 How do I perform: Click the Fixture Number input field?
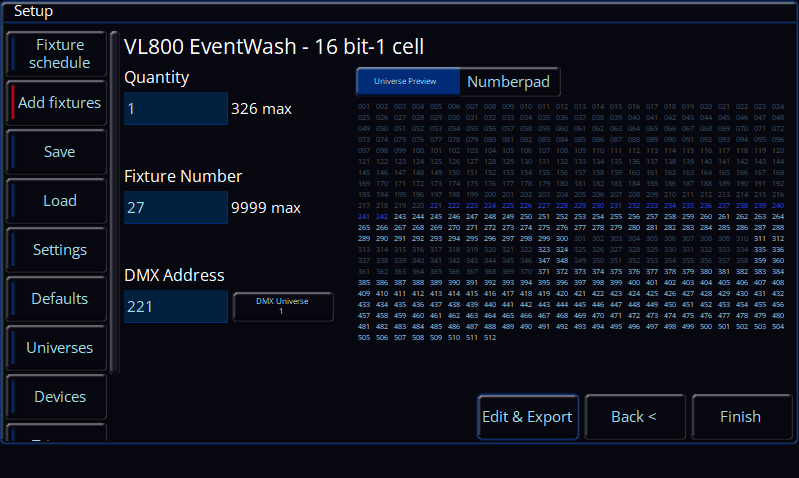176,207
